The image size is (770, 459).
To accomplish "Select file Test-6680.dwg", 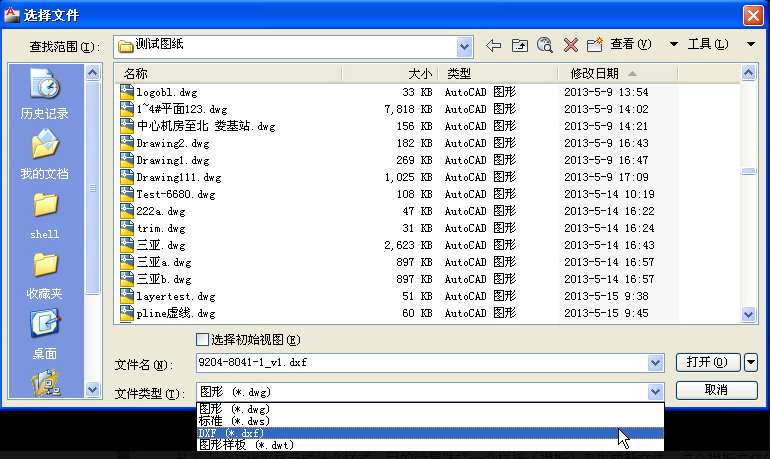I will (x=176, y=194).
